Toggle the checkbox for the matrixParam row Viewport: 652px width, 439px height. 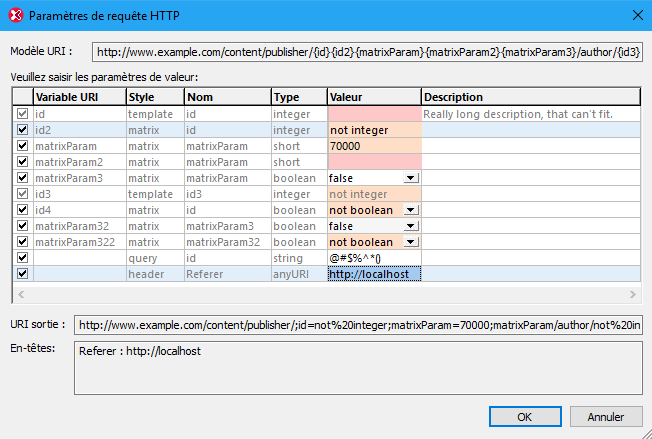pyautogui.click(x=22, y=146)
